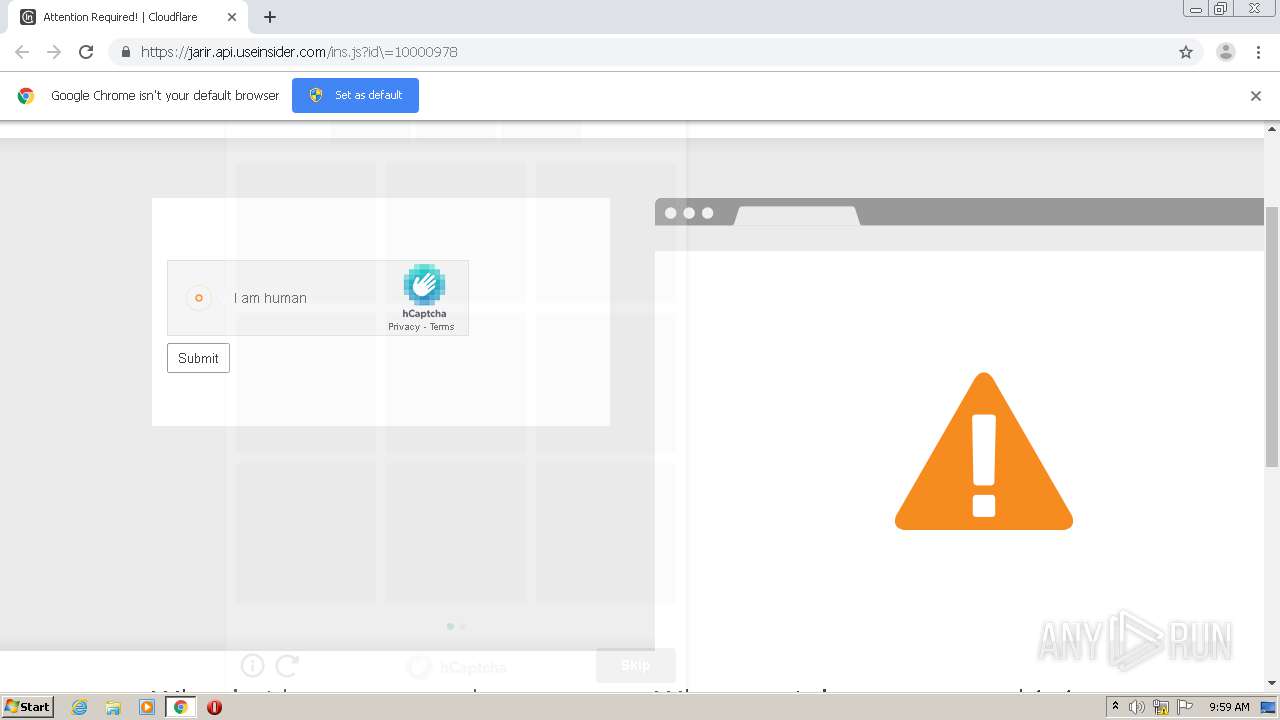Open the Chrome profile avatar
Screen dimensions: 1280x720
coord(1226,52)
